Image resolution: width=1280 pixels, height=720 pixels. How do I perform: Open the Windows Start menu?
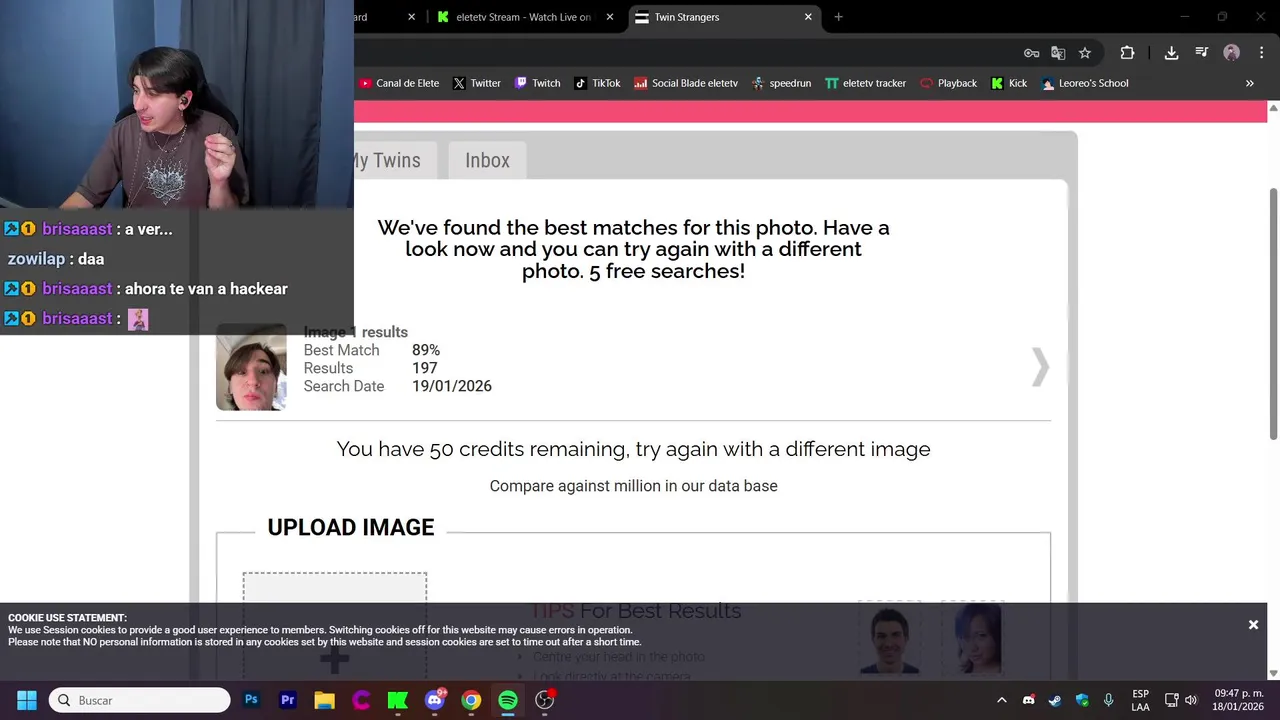pos(27,700)
